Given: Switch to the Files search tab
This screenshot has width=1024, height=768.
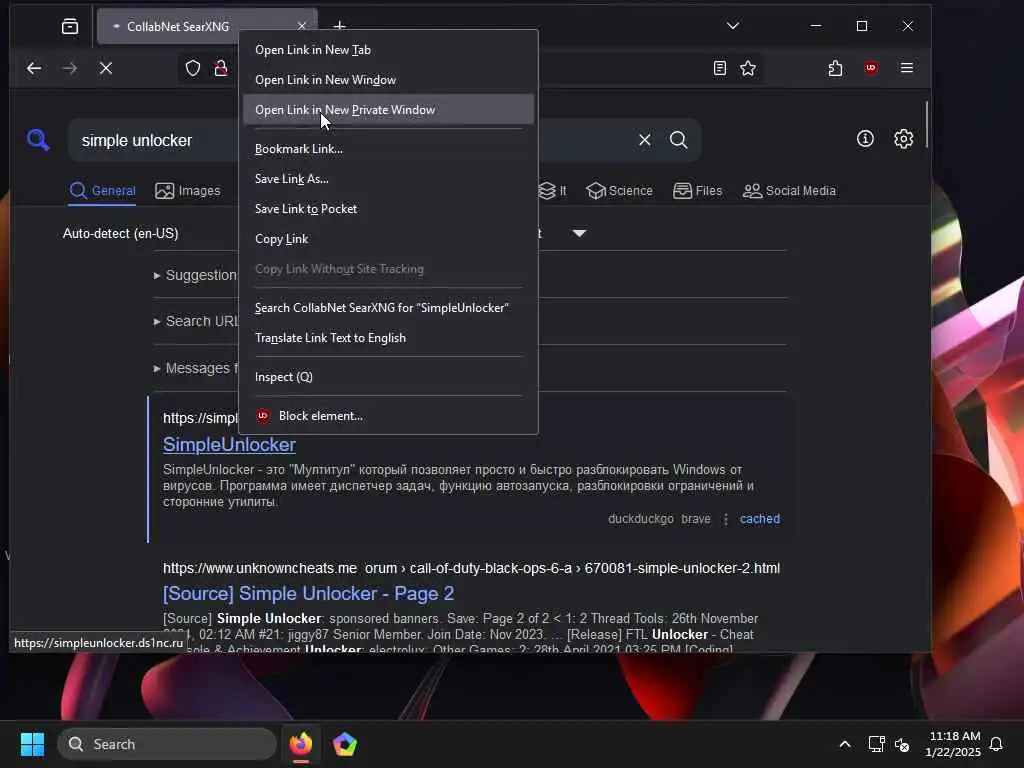Looking at the screenshot, I should click(697, 191).
